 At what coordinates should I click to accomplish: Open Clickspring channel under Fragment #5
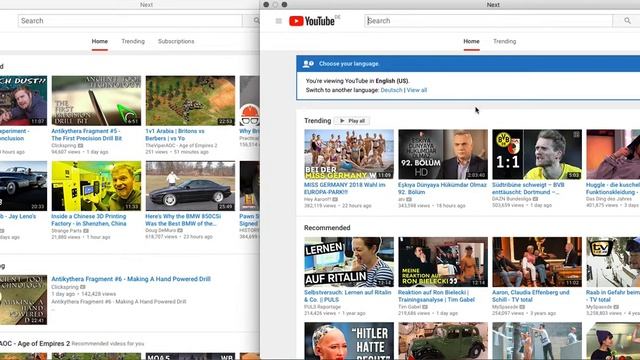coord(64,145)
